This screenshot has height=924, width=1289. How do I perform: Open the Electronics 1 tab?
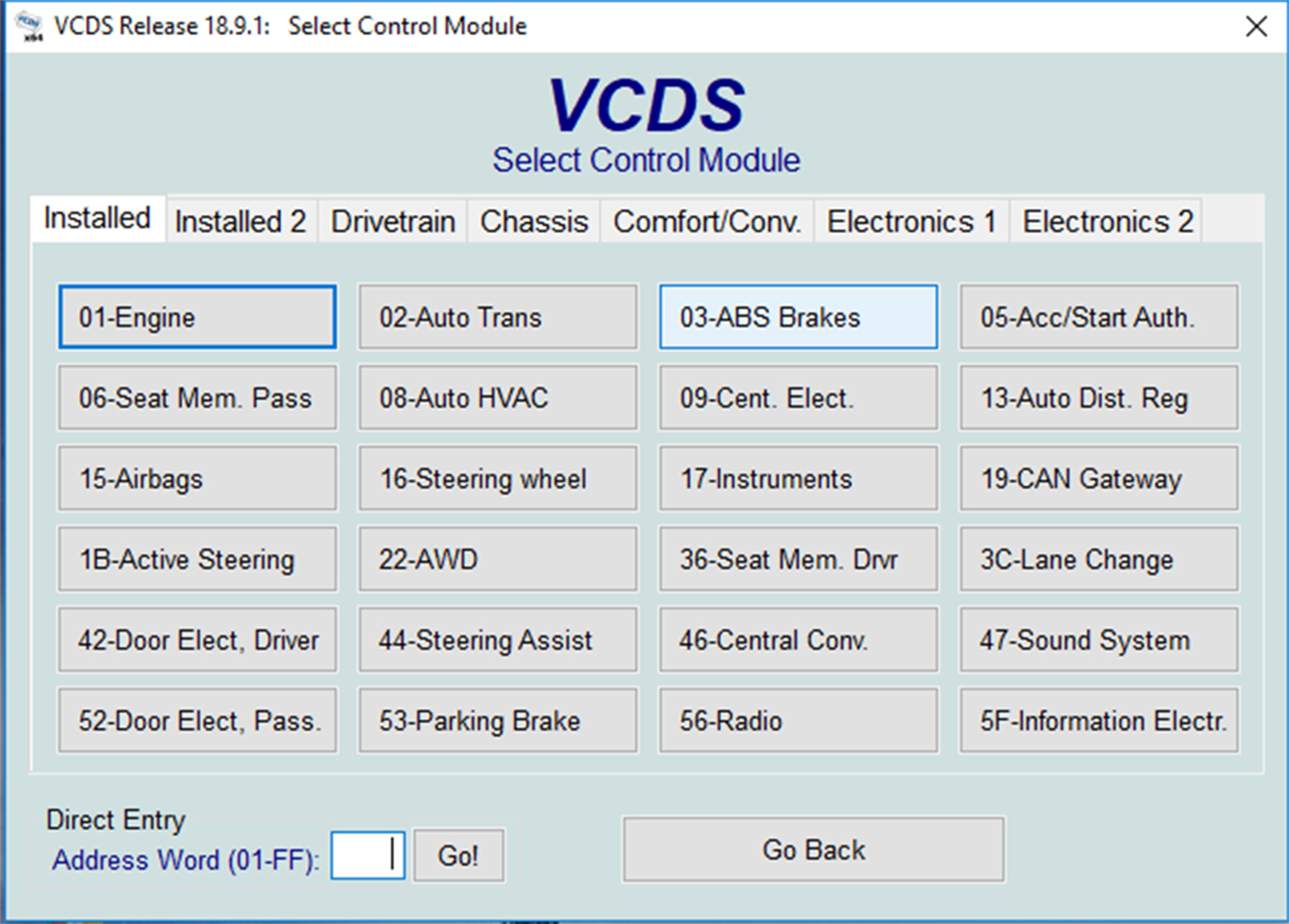(x=911, y=222)
